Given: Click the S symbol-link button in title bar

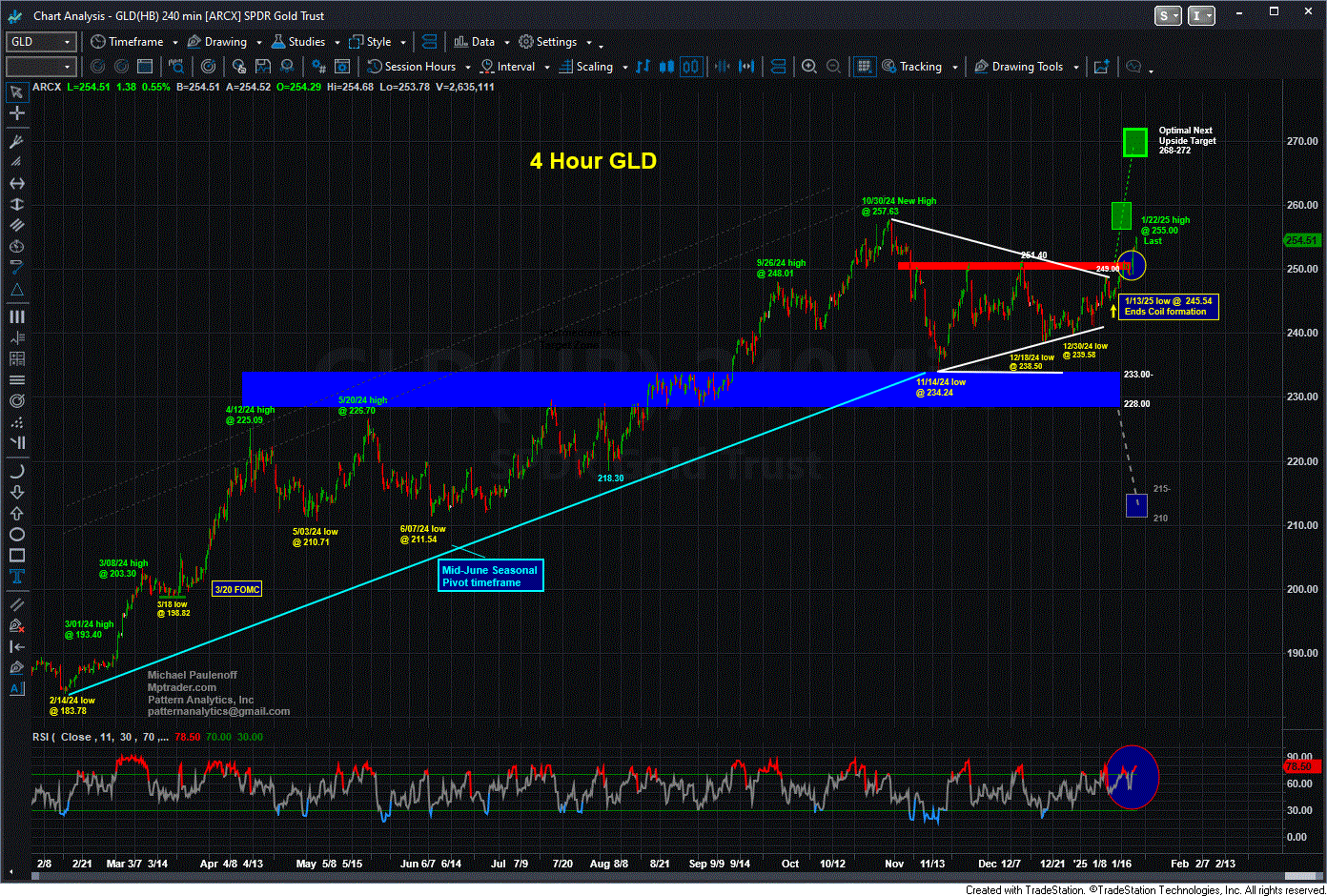Looking at the screenshot, I should click(x=1168, y=15).
